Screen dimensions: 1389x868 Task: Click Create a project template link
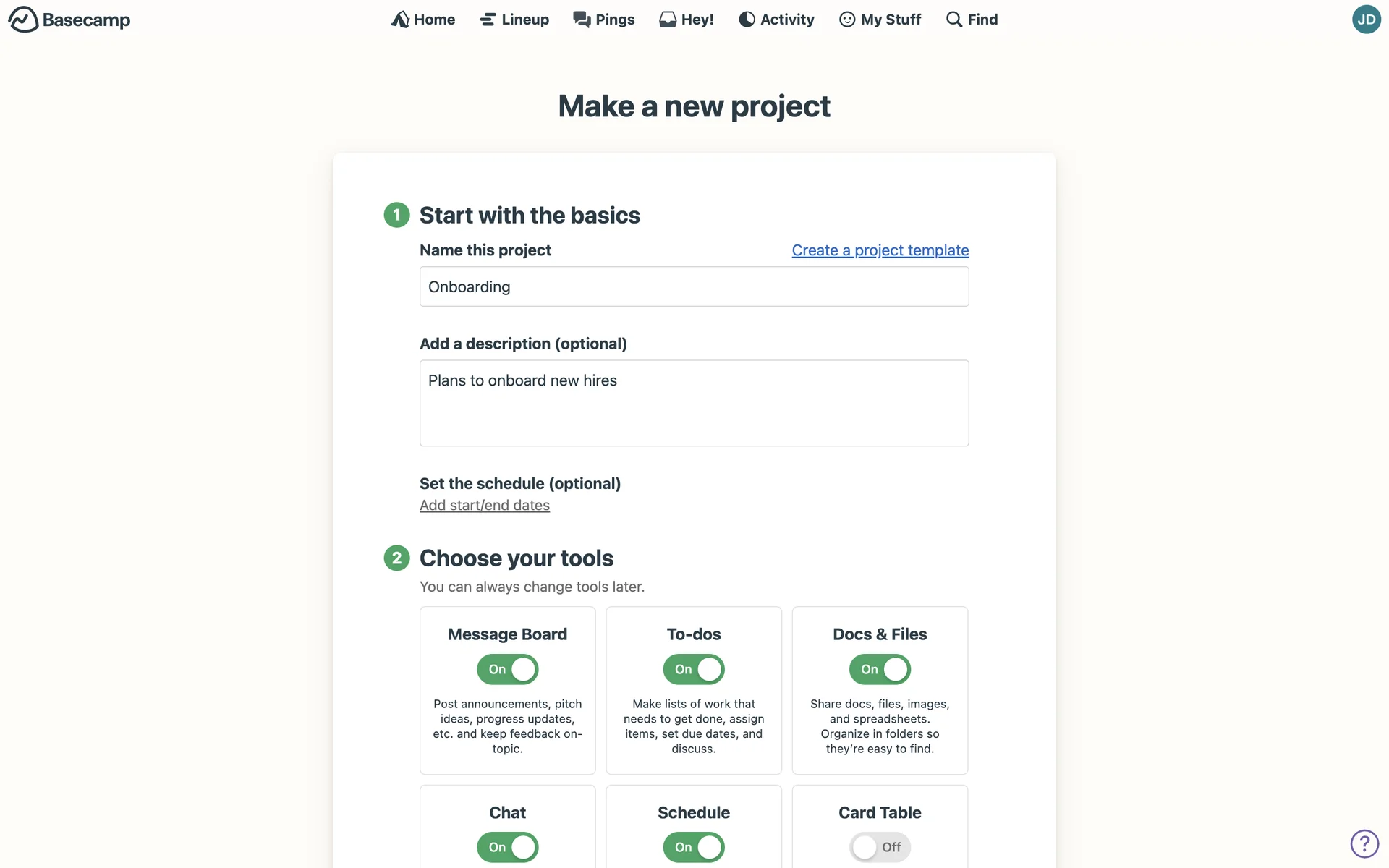pos(880,250)
